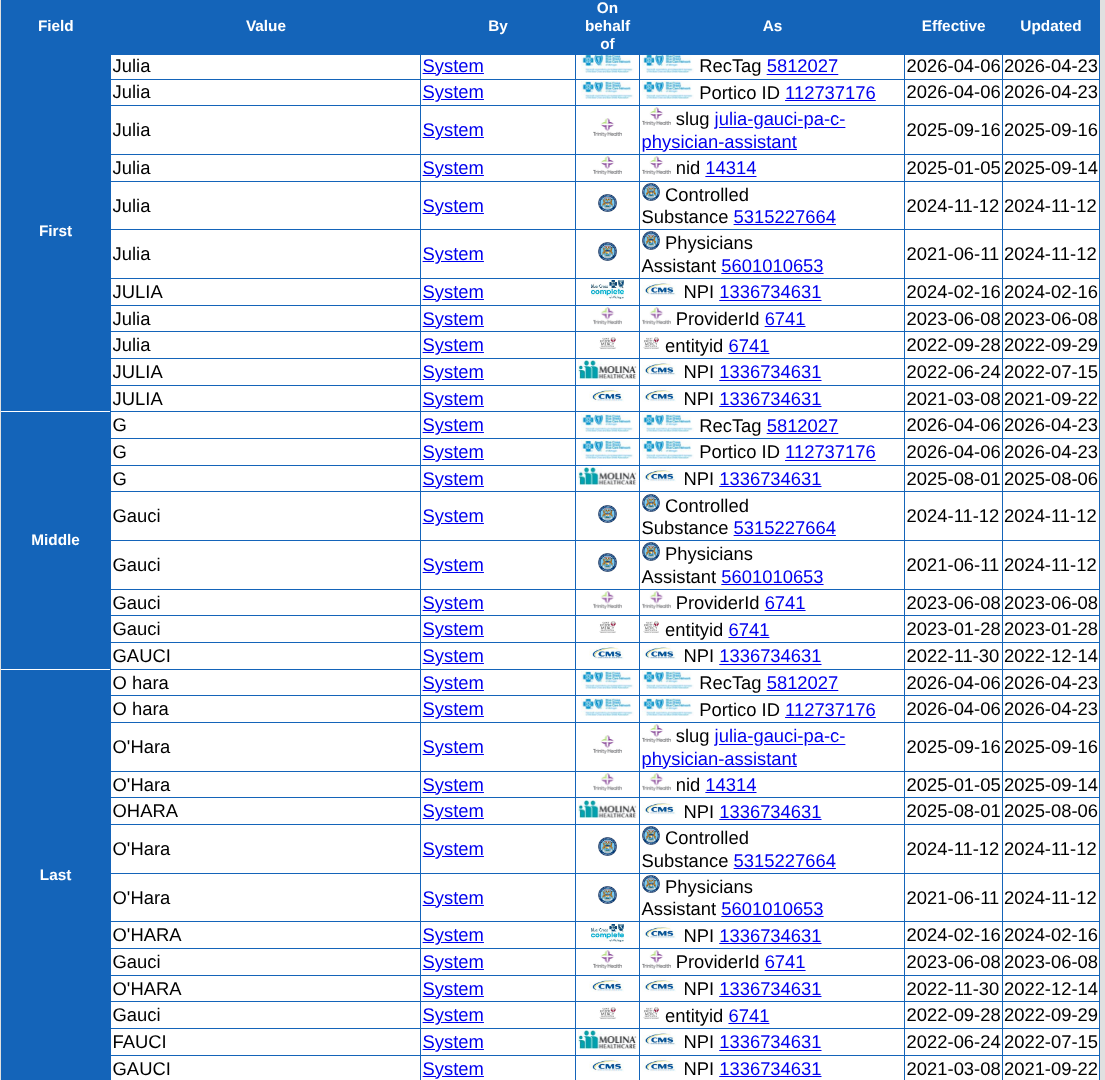Viewport: 1105px width, 1080px height.
Task: Click On-behalf-of CMS logo in Last GAUCI 2021-03-08 row
Action: tap(607, 1066)
